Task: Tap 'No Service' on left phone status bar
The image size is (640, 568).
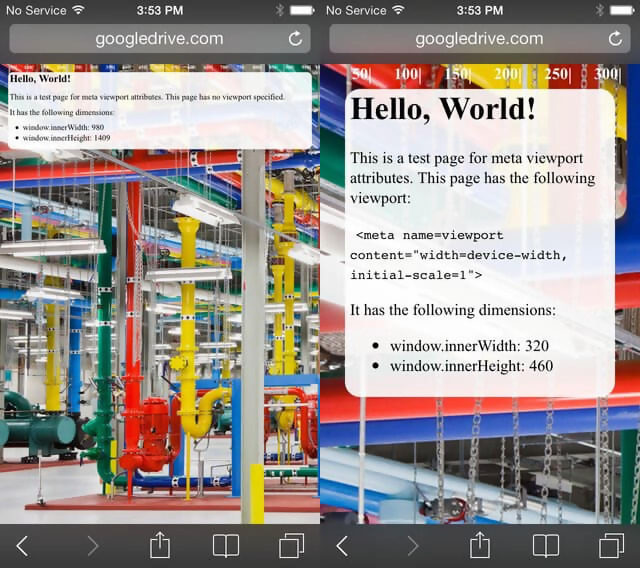Action: [36, 10]
